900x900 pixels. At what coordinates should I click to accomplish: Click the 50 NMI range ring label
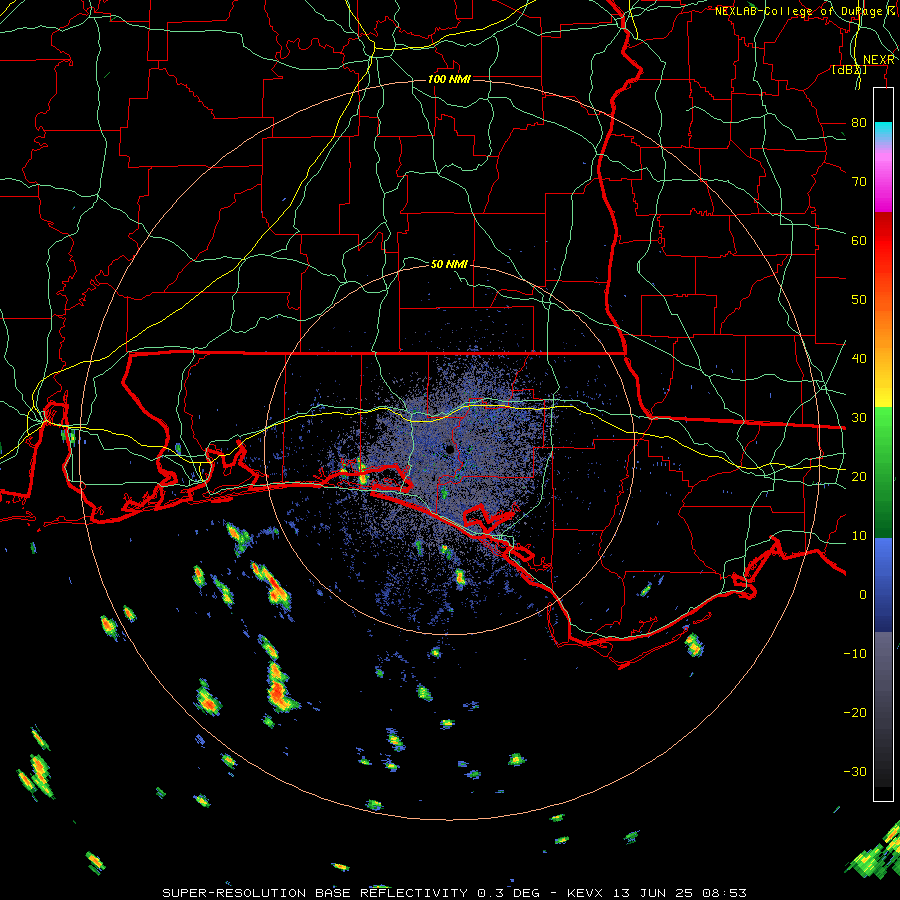(x=449, y=264)
